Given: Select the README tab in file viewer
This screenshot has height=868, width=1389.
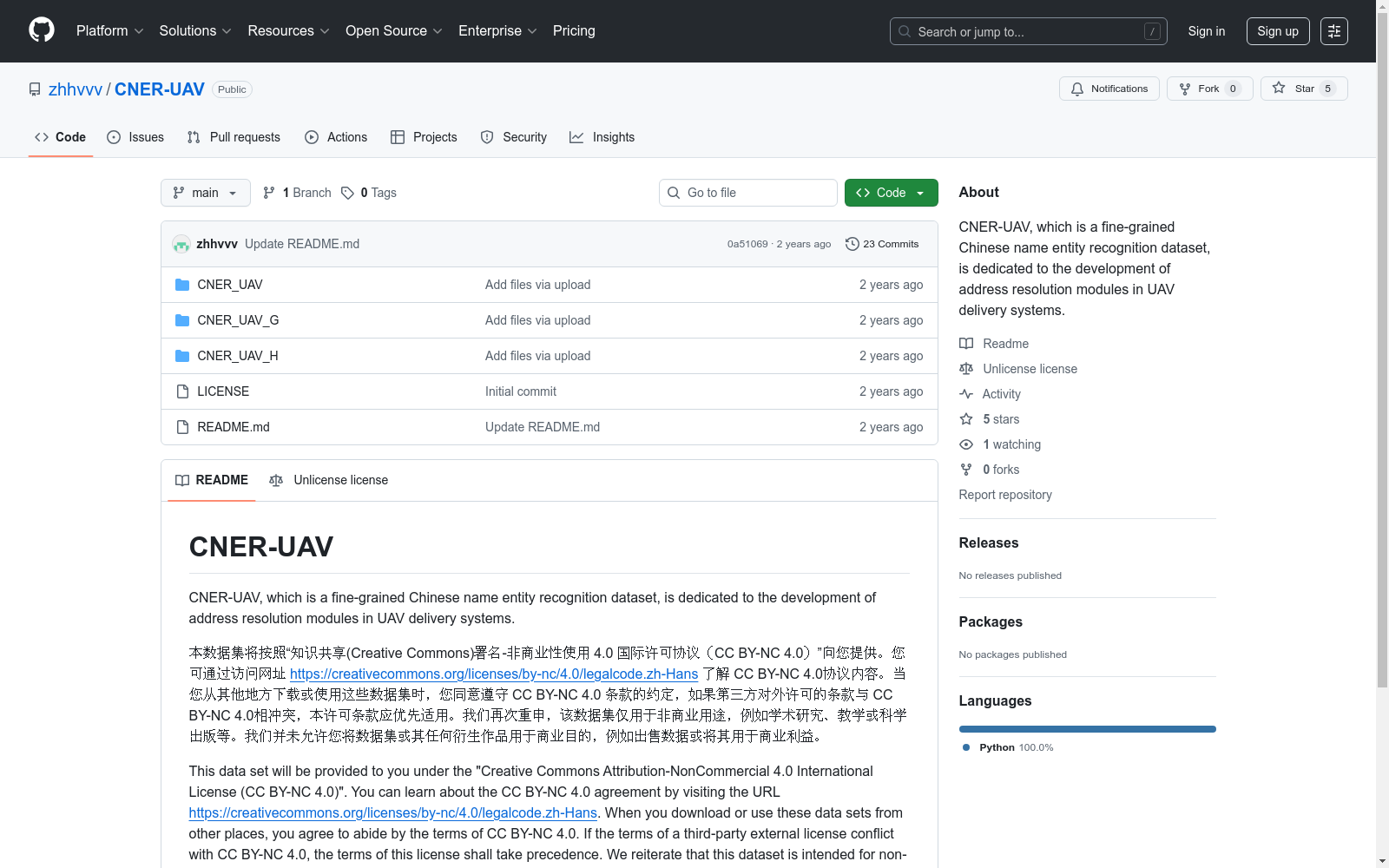Looking at the screenshot, I should (212, 480).
